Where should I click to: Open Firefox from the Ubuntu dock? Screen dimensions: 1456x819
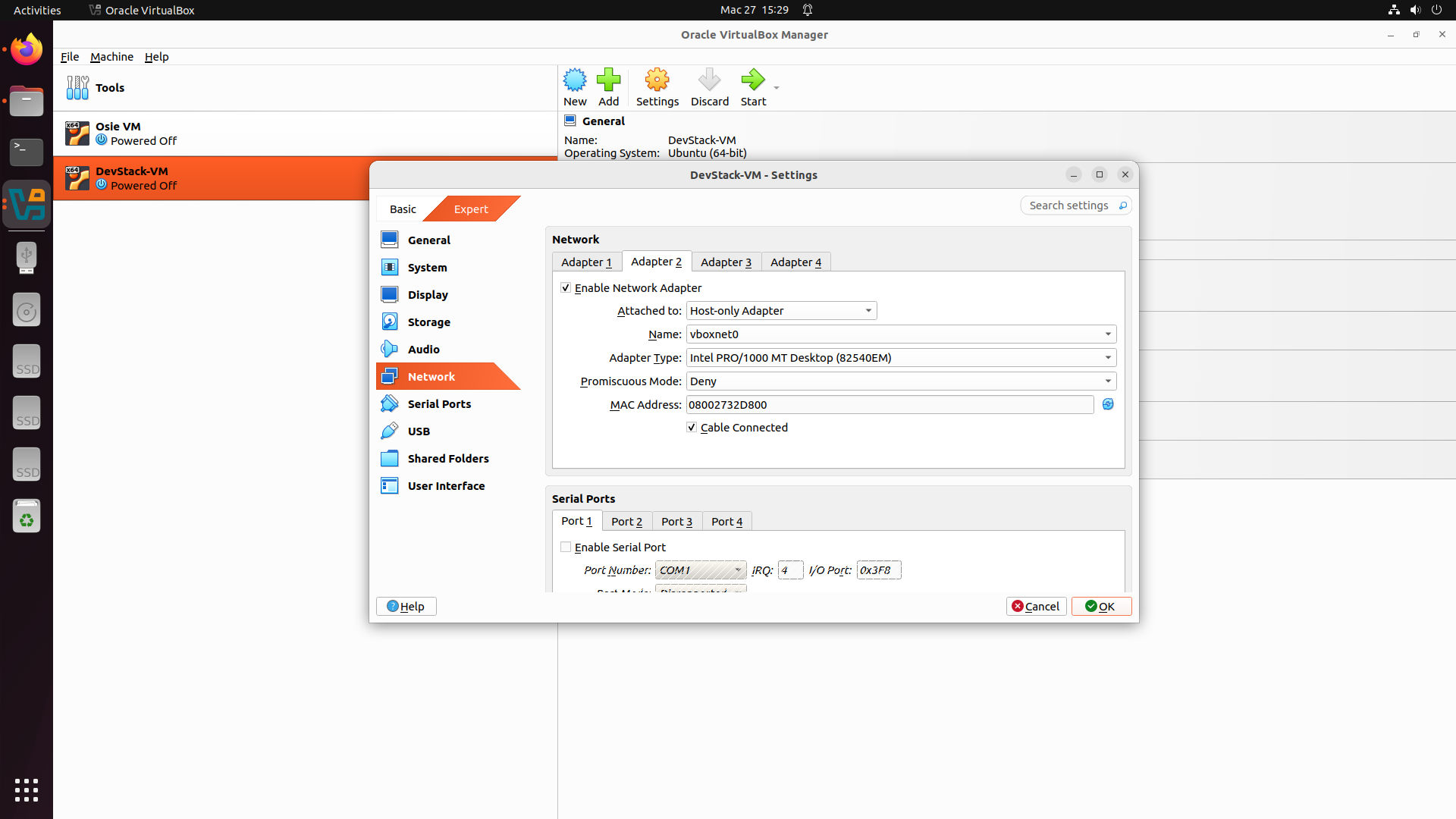click(27, 50)
